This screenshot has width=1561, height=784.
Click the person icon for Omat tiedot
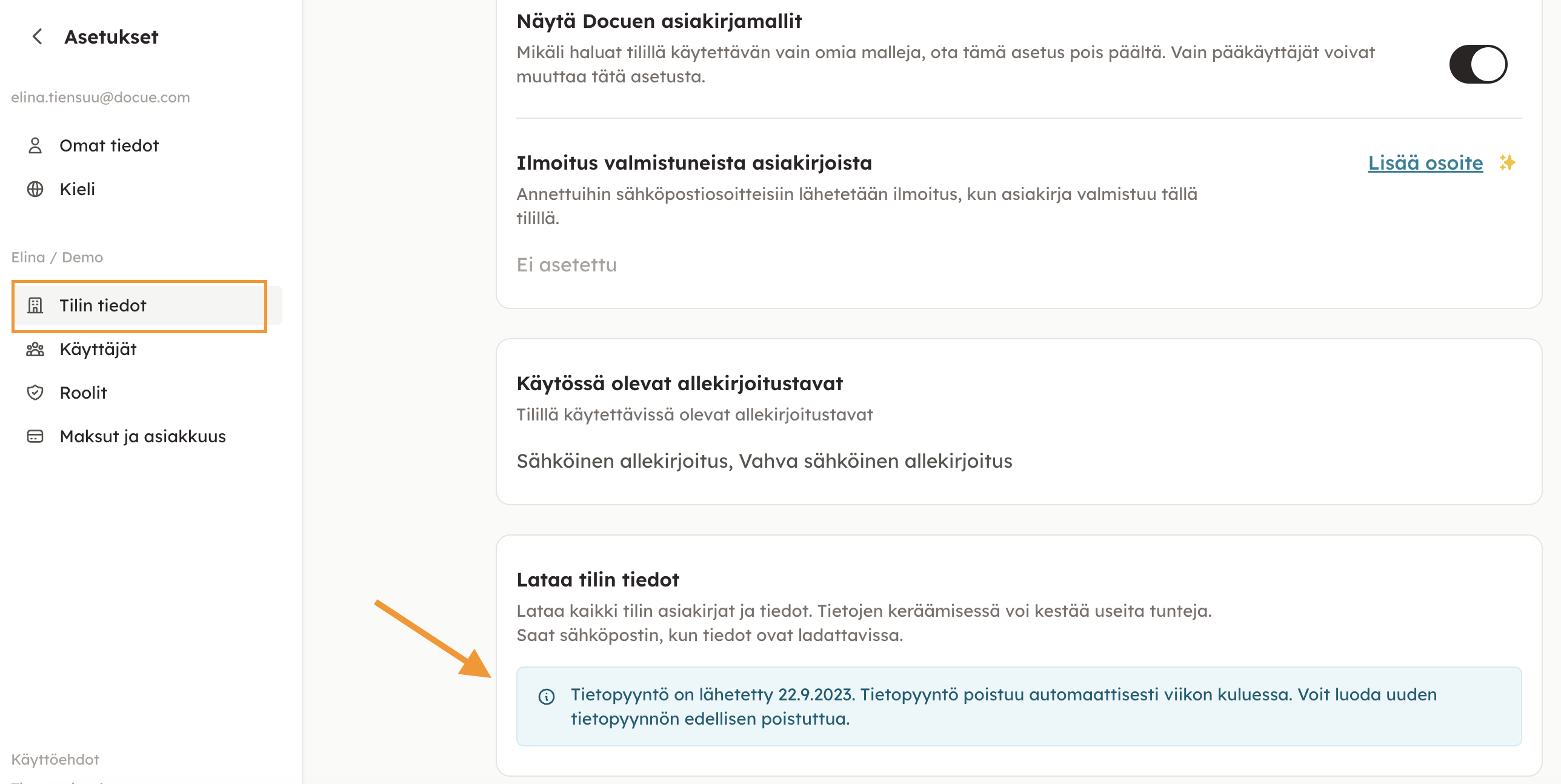click(x=35, y=145)
